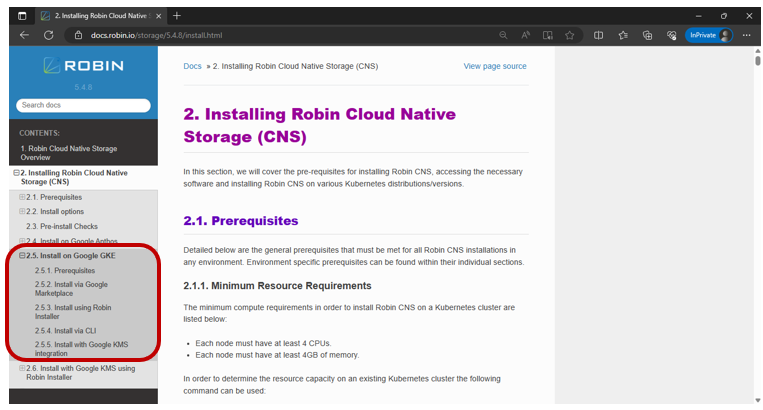763x410 pixels.
Task: Click the page vertical scrollbar thumb
Action: click(758, 61)
